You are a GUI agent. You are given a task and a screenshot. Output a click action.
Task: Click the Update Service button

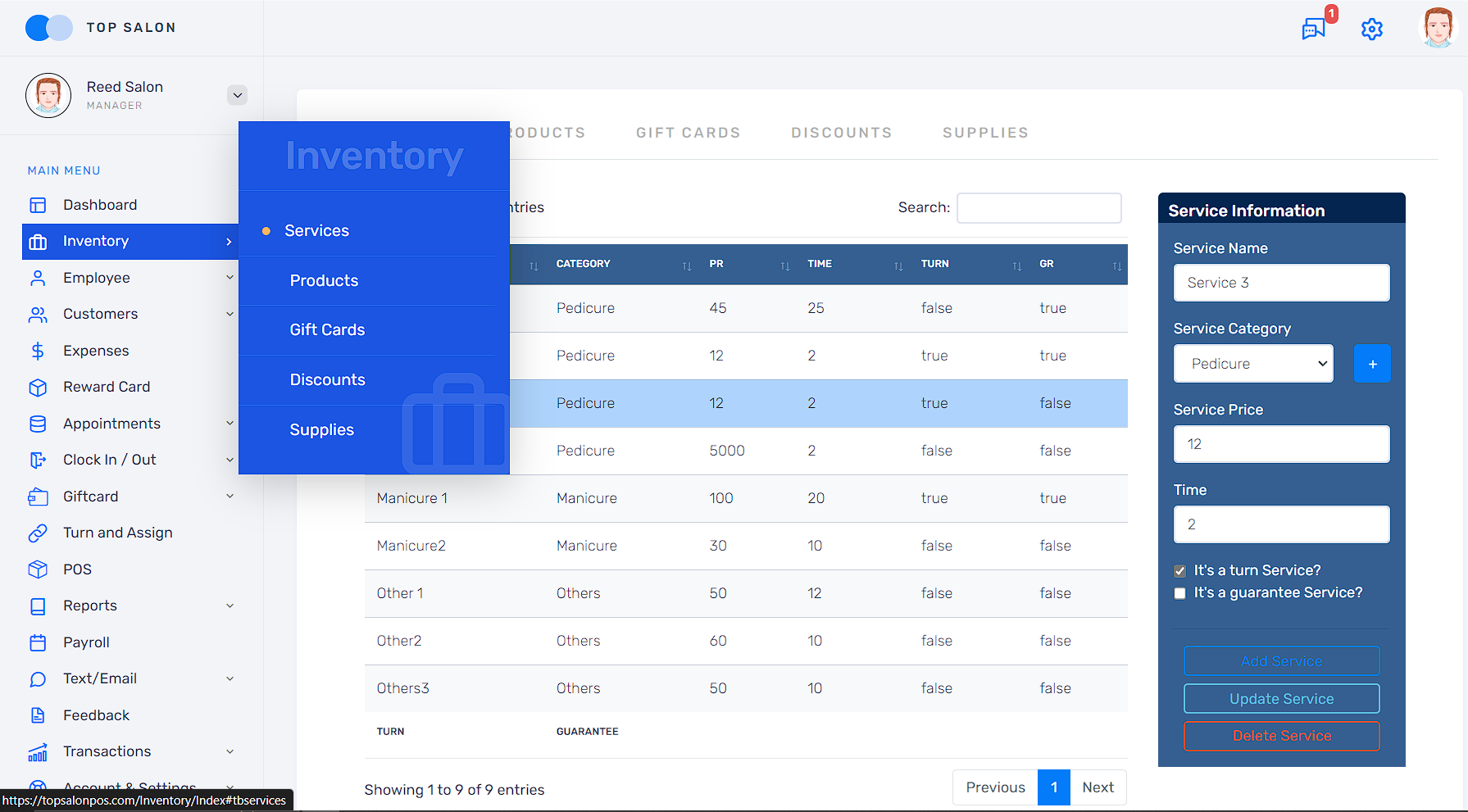click(1280, 699)
